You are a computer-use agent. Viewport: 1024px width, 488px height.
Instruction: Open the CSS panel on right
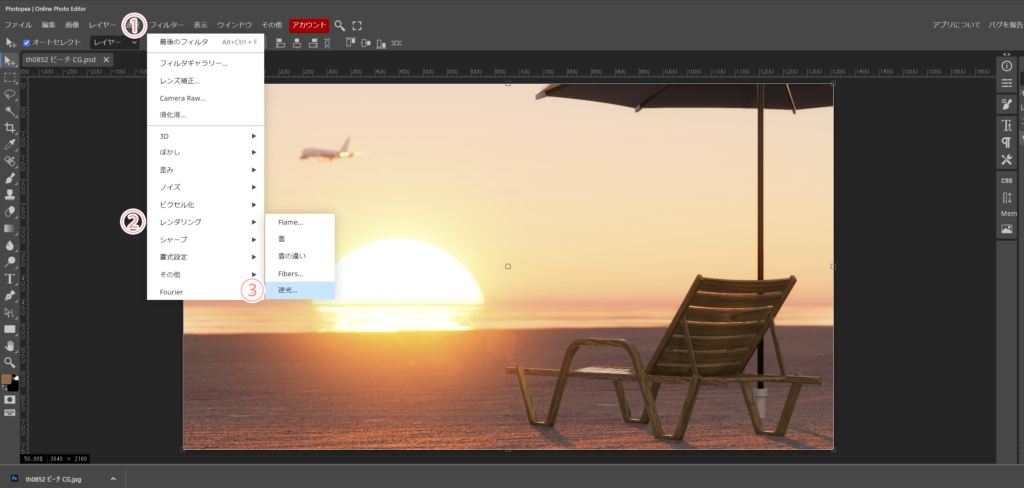click(1006, 179)
